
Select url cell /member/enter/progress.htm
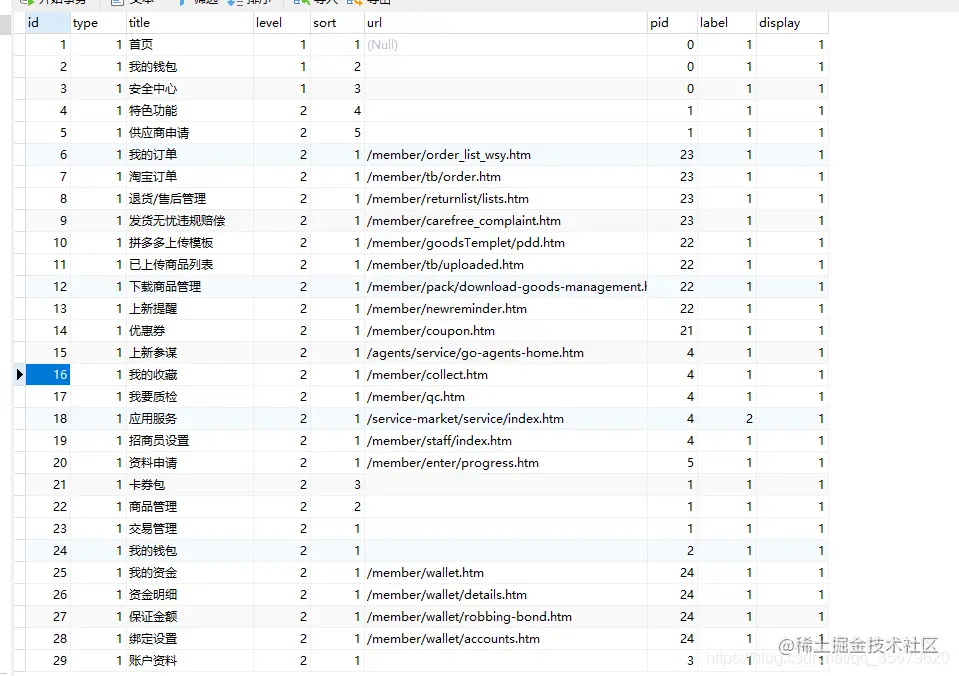click(x=506, y=463)
